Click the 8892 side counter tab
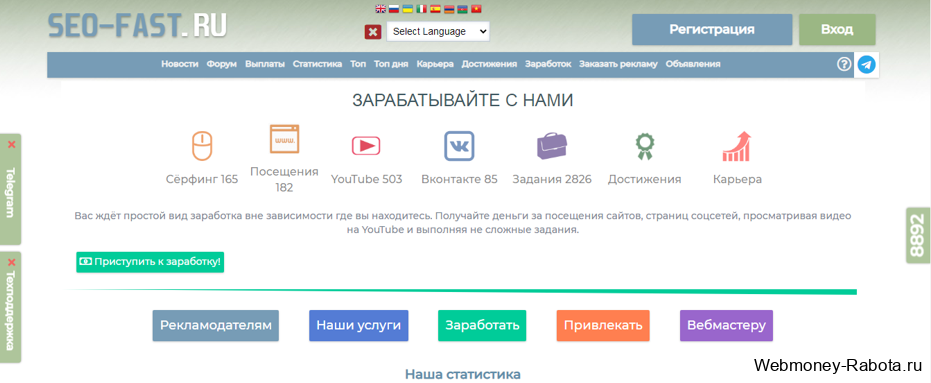931x383 pixels. coord(919,235)
